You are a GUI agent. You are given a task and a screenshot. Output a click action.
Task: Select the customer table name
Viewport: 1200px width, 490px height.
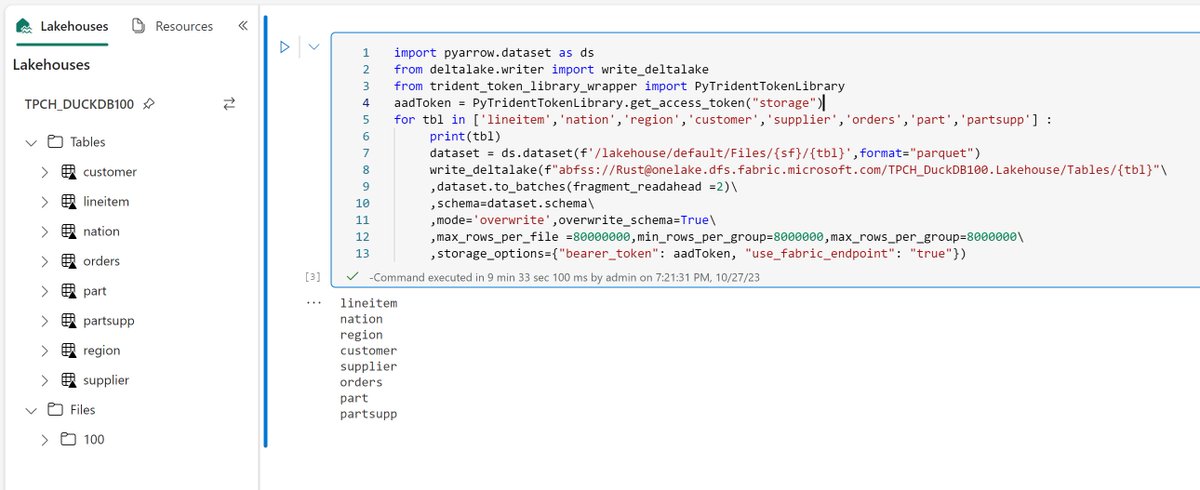click(110, 172)
